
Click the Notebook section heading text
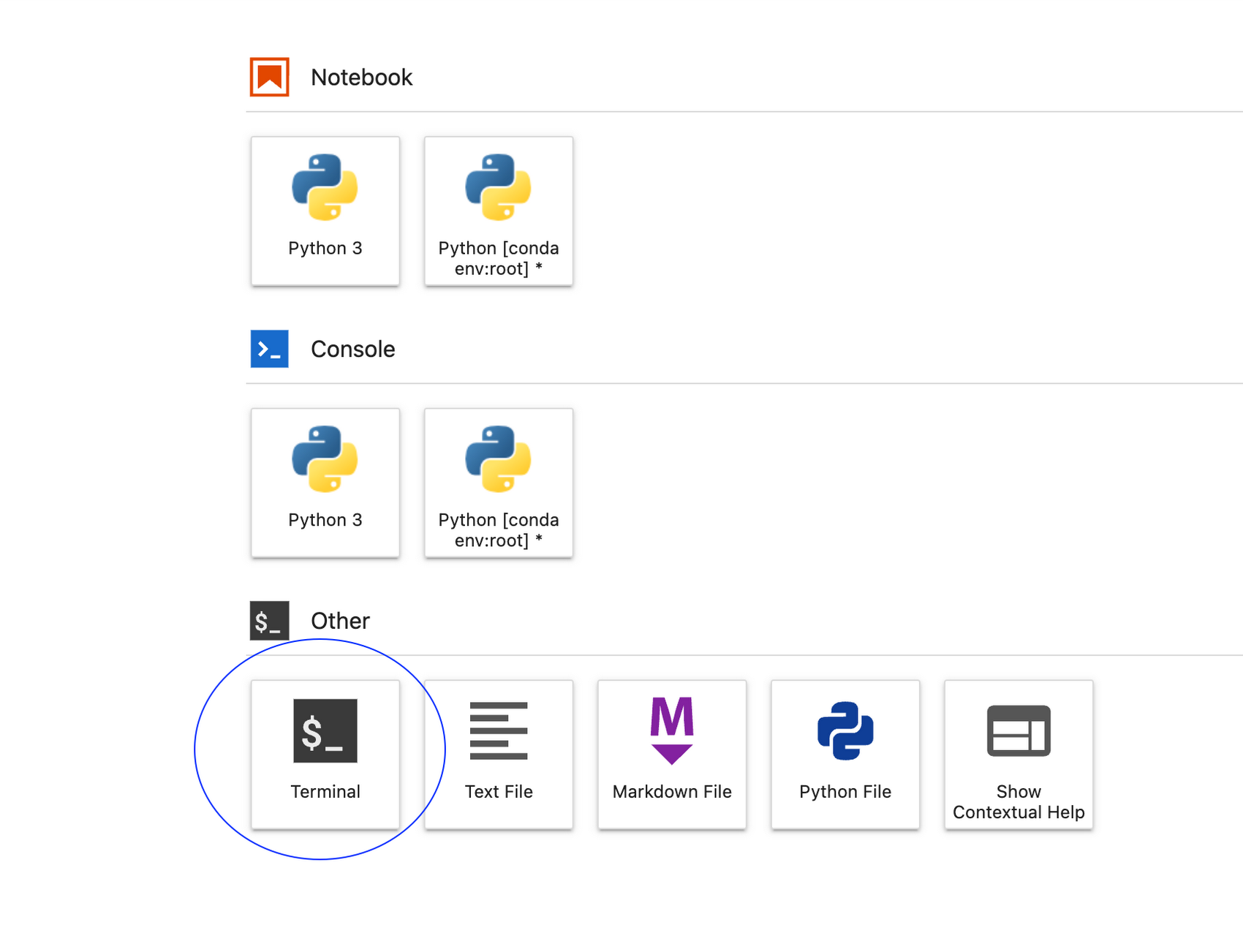point(362,78)
